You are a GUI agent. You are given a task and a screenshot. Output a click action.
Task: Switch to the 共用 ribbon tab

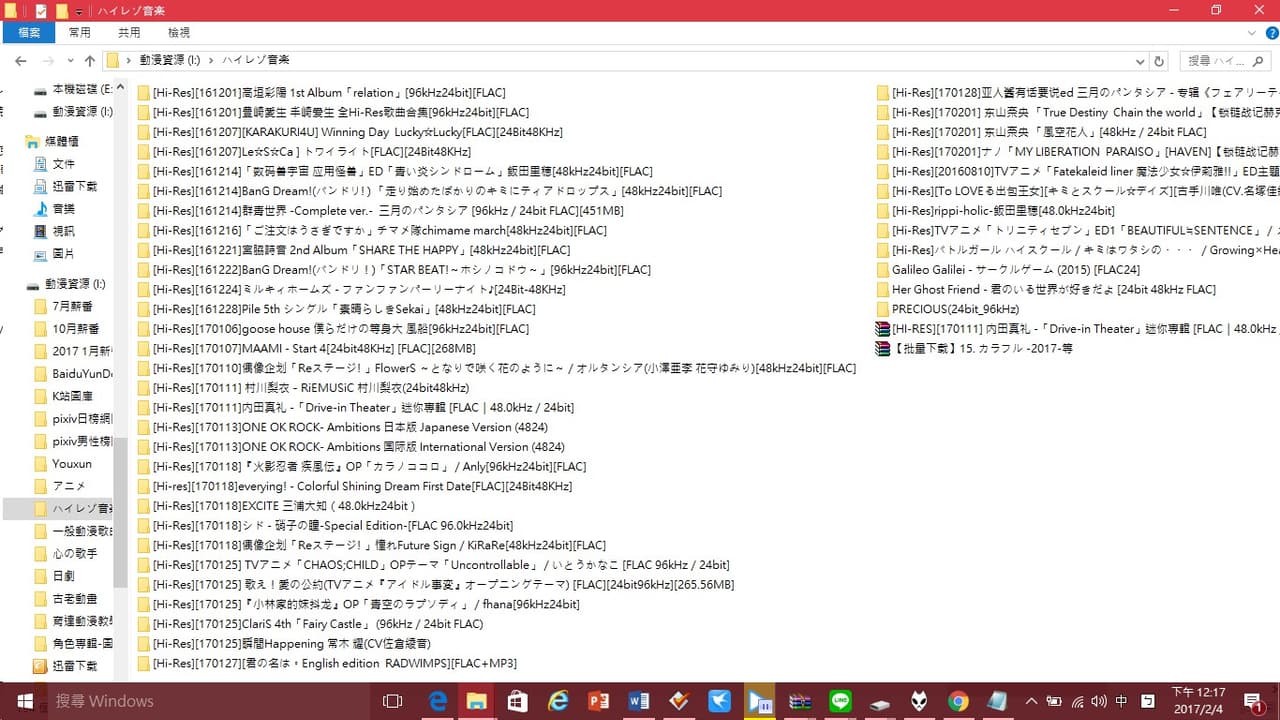click(129, 33)
